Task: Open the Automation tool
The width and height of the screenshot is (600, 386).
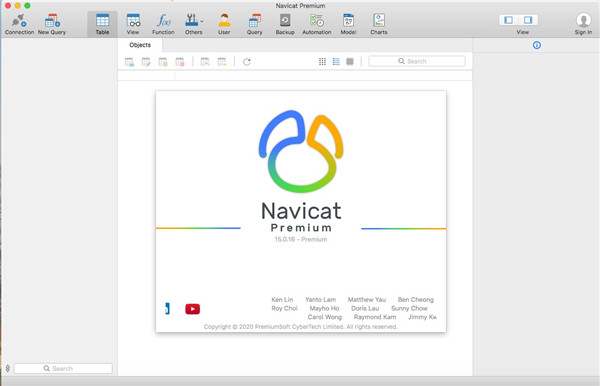Action: coord(317,24)
